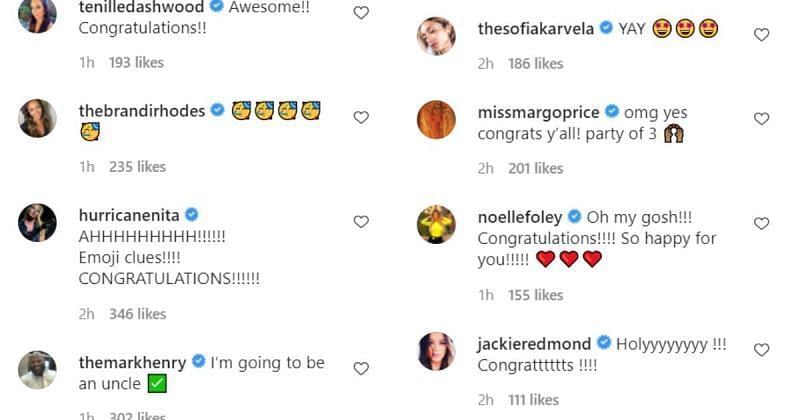The height and width of the screenshot is (420, 800).
Task: Open missmargoprice's profile picture
Action: (x=436, y=120)
